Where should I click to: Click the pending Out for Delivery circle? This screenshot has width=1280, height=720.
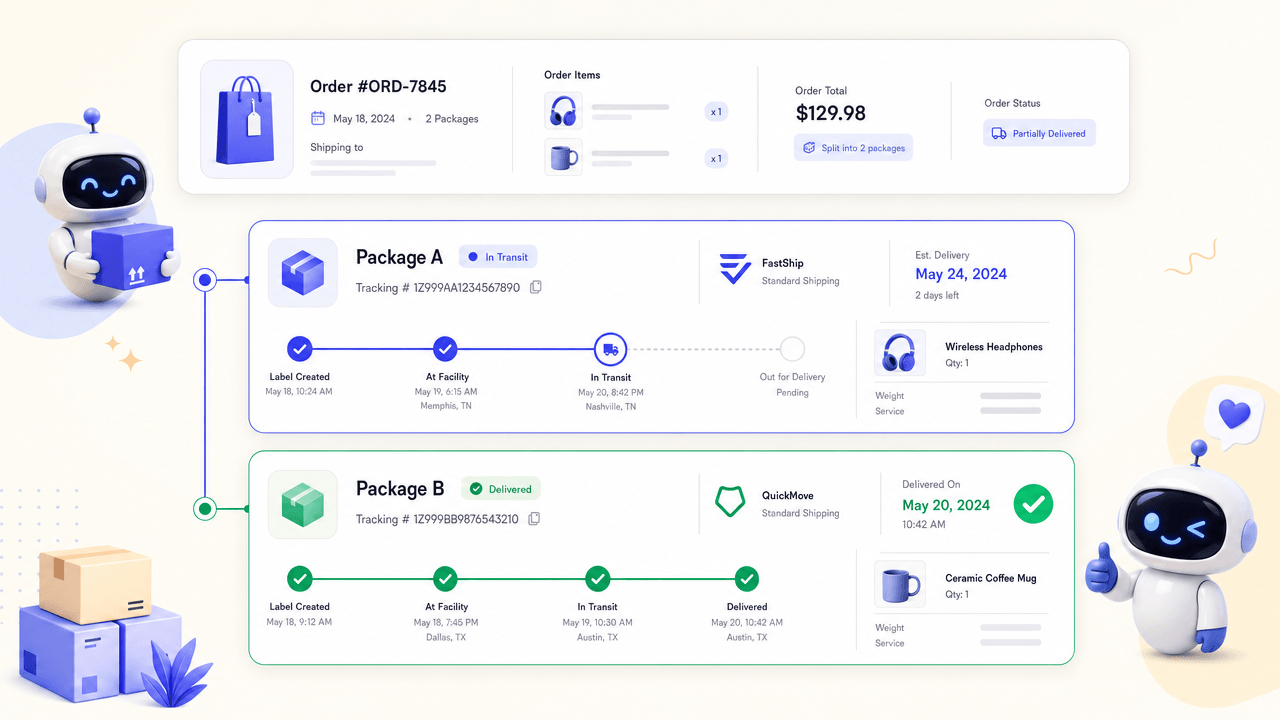(x=792, y=349)
